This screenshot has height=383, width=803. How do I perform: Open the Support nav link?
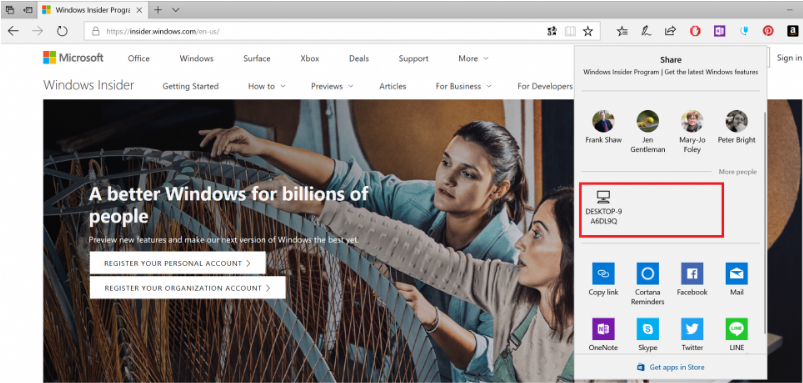pyautogui.click(x=413, y=58)
